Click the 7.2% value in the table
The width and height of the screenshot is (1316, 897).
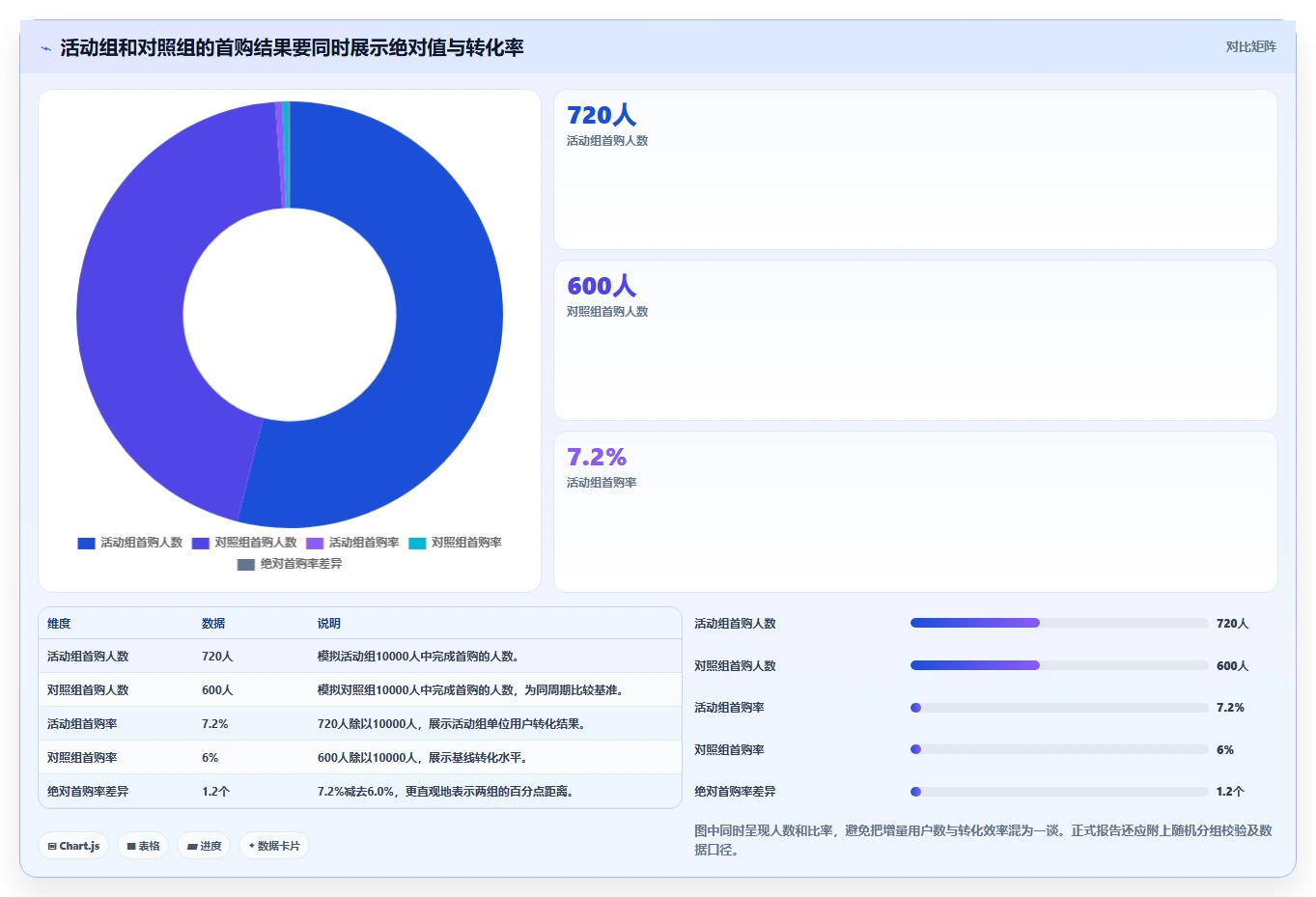point(215,724)
